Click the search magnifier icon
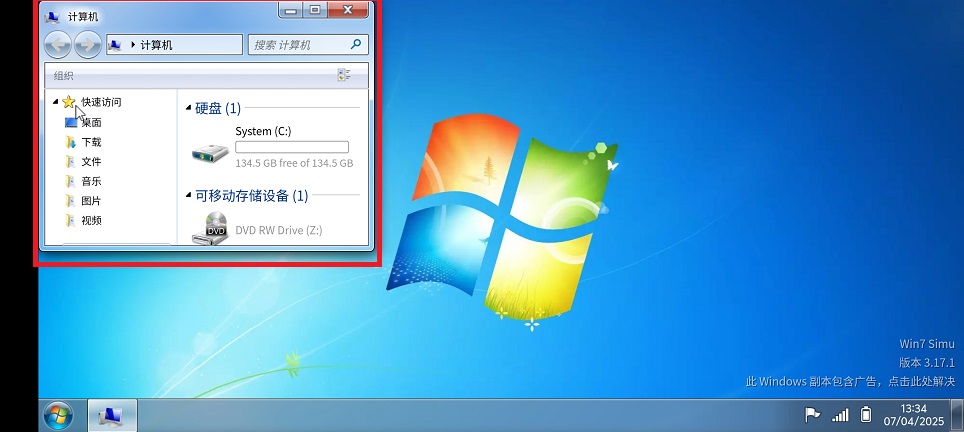 point(355,44)
